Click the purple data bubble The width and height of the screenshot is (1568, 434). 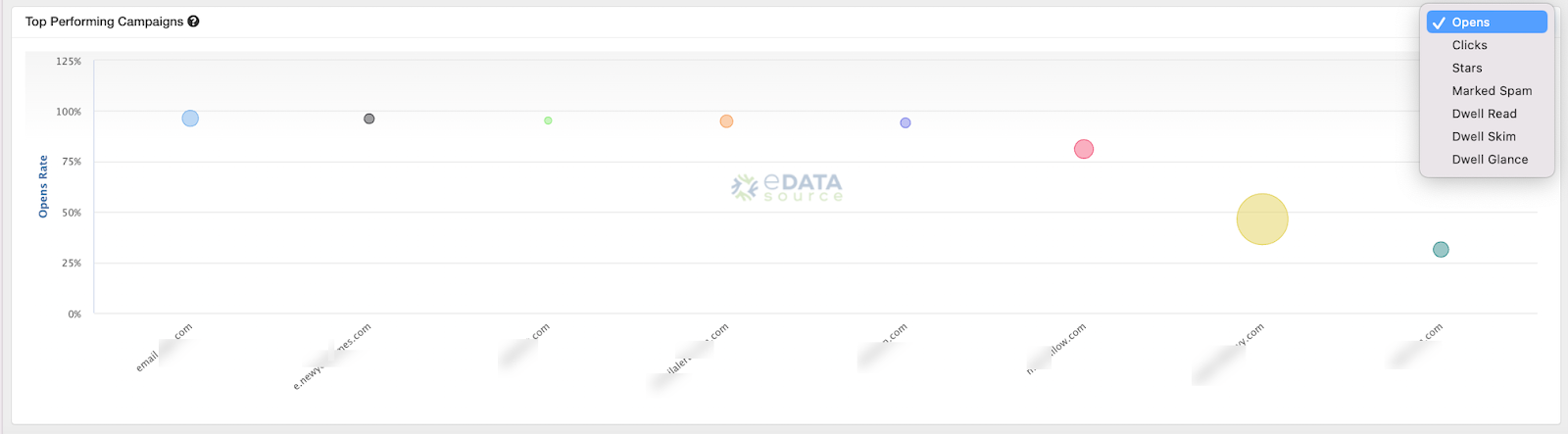coord(906,123)
